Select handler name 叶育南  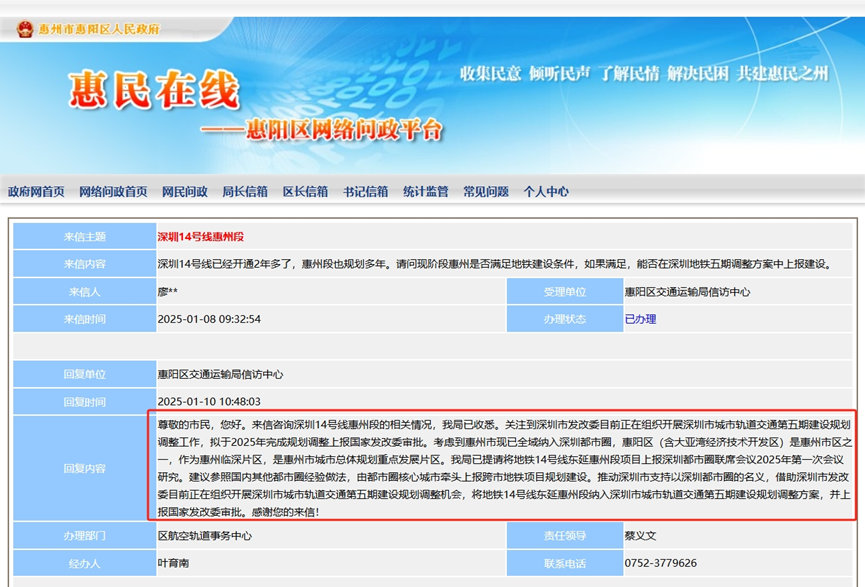pos(173,563)
